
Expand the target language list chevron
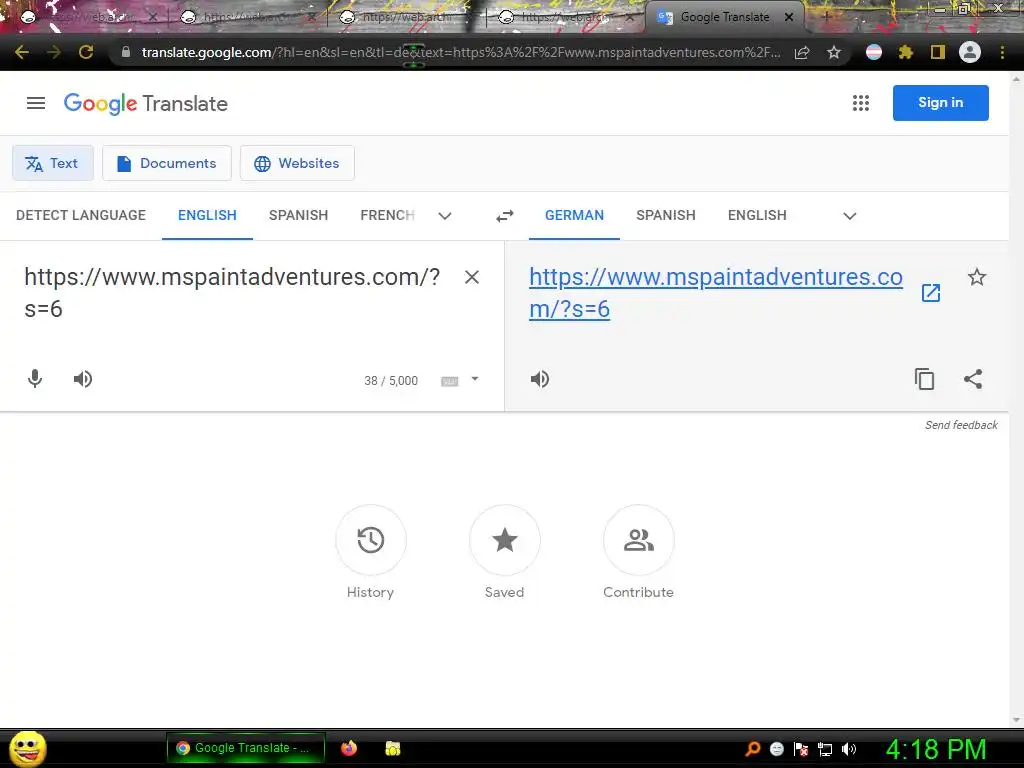850,216
